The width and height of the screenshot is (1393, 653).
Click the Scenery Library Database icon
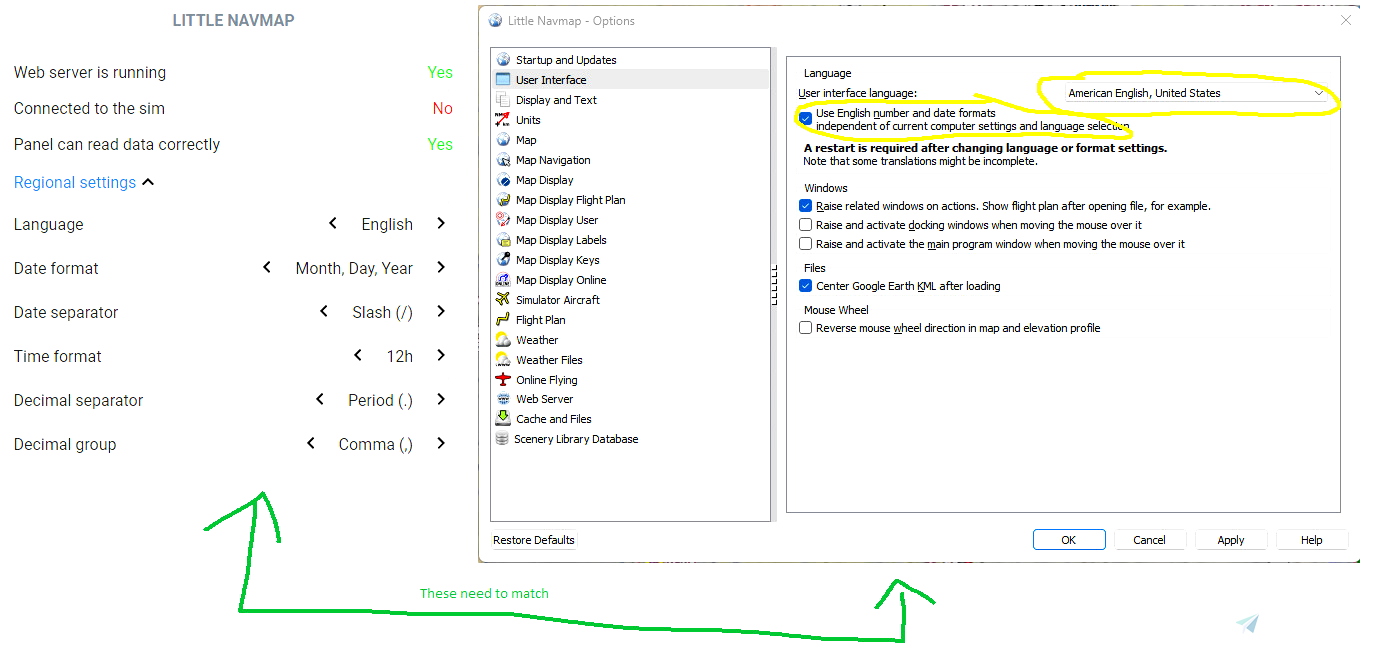tap(503, 439)
